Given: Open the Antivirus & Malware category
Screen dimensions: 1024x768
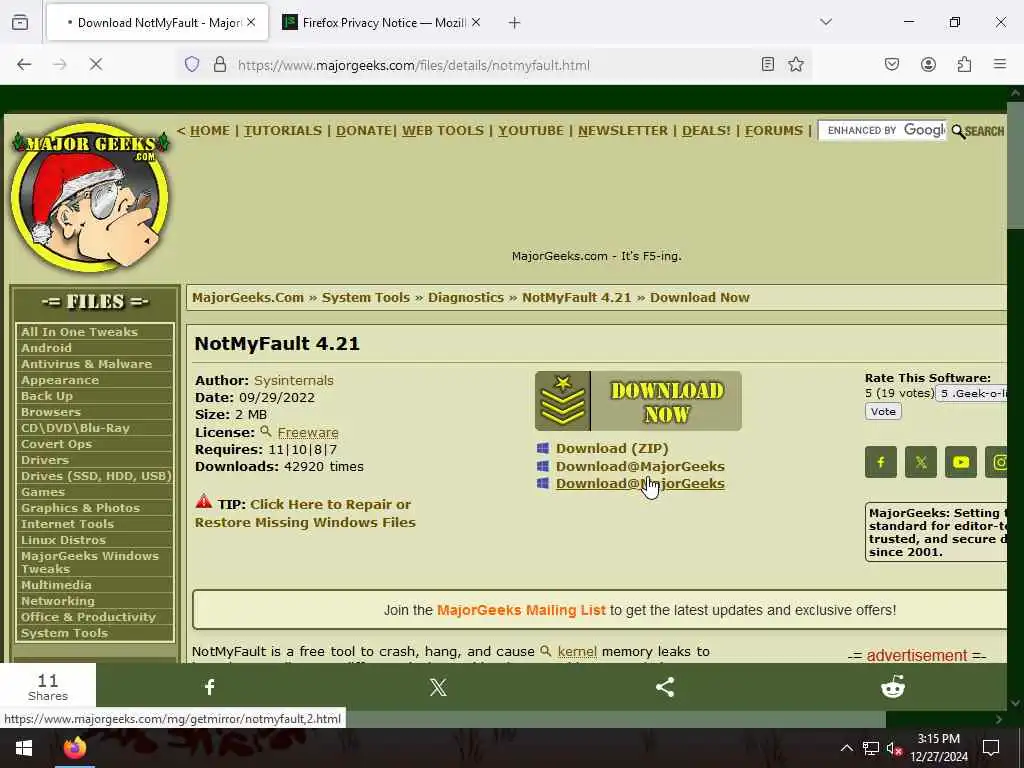Looking at the screenshot, I should tap(86, 364).
